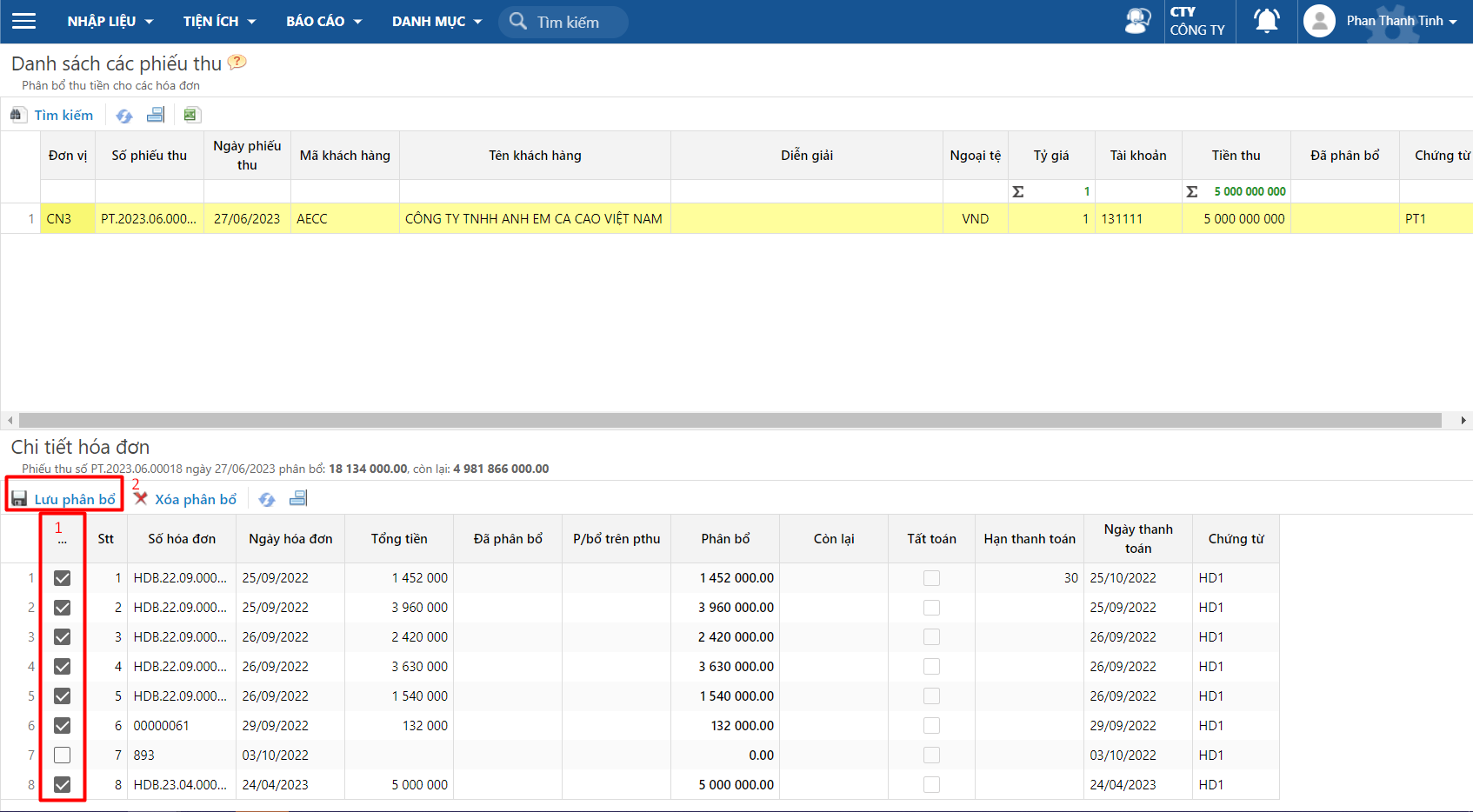This screenshot has height=812, width=1473.
Task: Click the horizontal scrollbar under the receipt list
Action: tap(730, 421)
